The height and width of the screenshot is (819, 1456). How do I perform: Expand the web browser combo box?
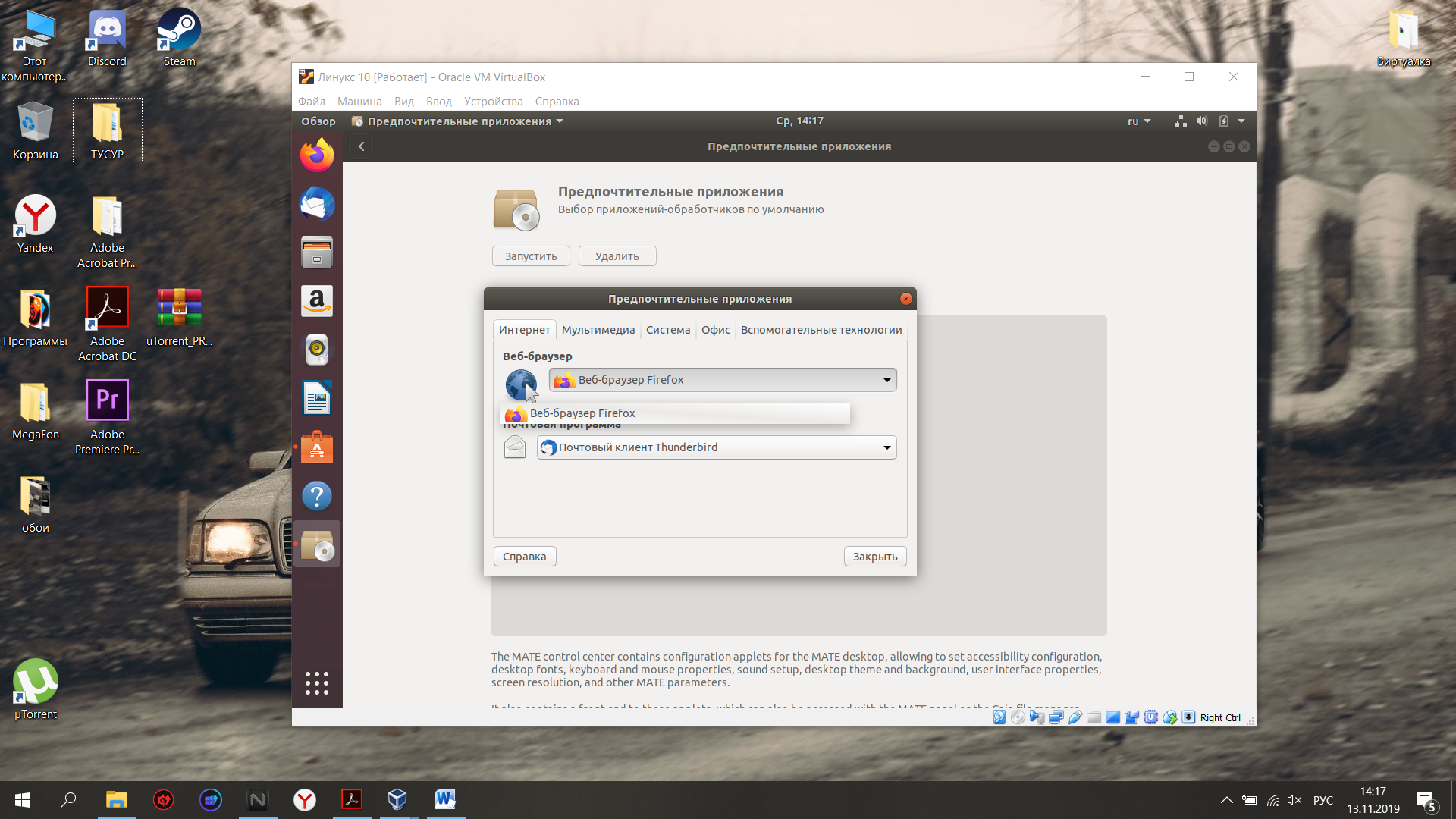tap(723, 380)
